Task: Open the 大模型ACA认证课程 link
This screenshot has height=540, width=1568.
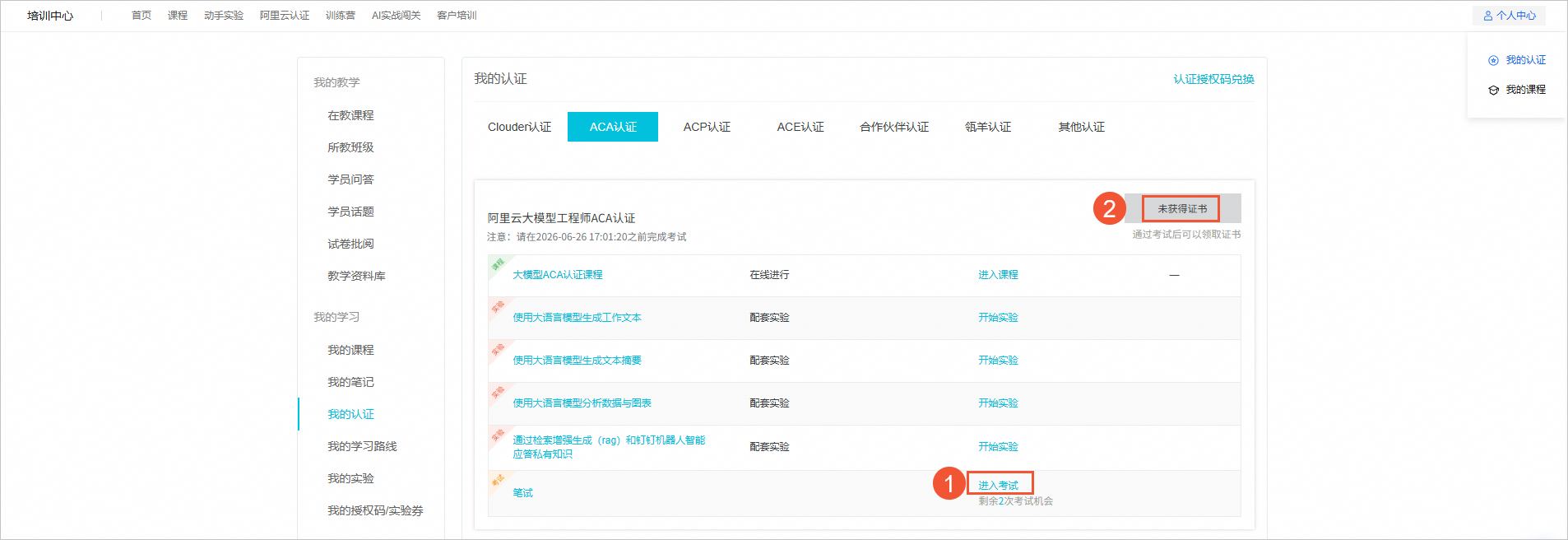Action: (x=558, y=275)
